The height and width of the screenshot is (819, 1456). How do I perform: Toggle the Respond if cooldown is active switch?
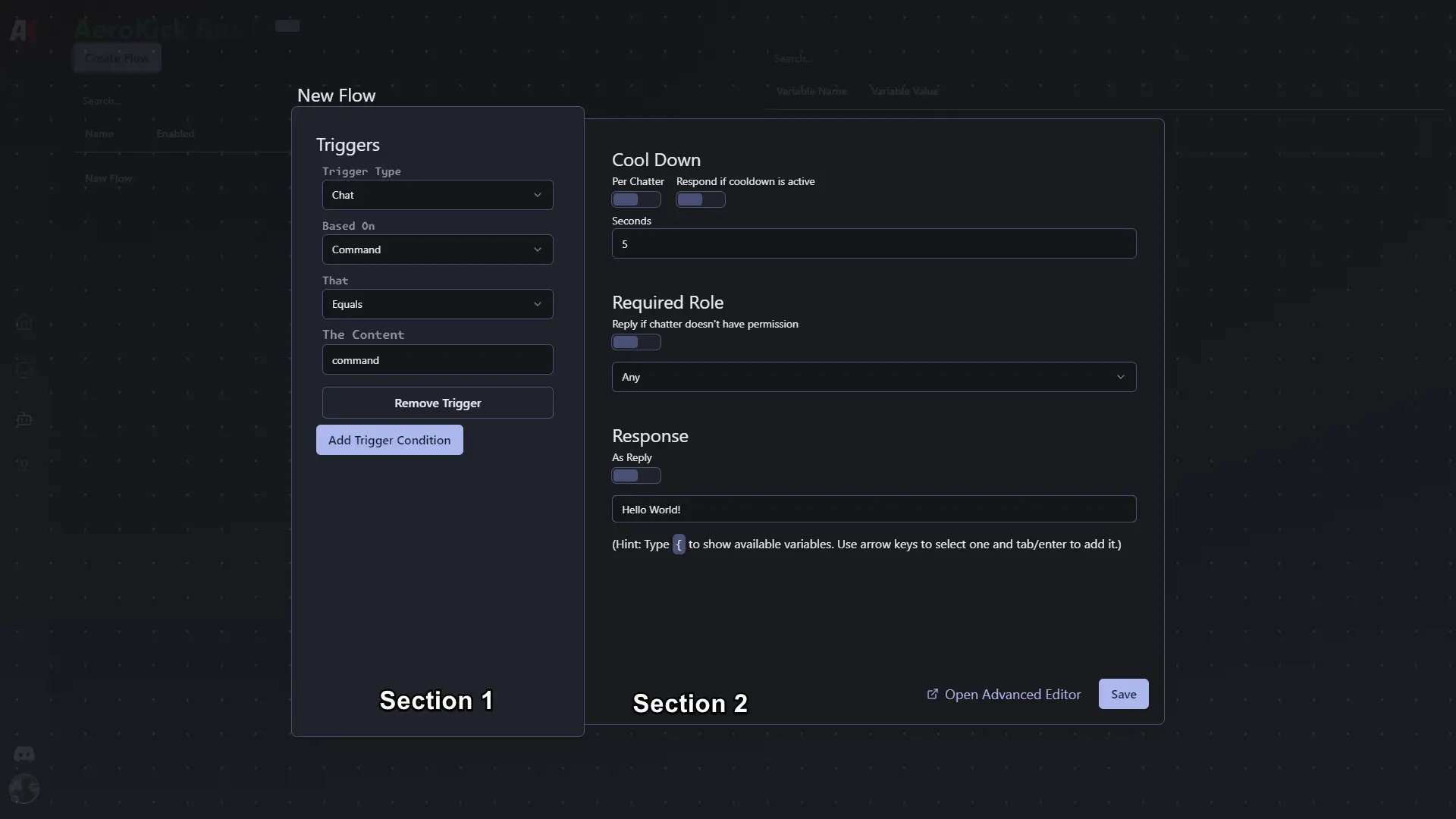[x=700, y=199]
